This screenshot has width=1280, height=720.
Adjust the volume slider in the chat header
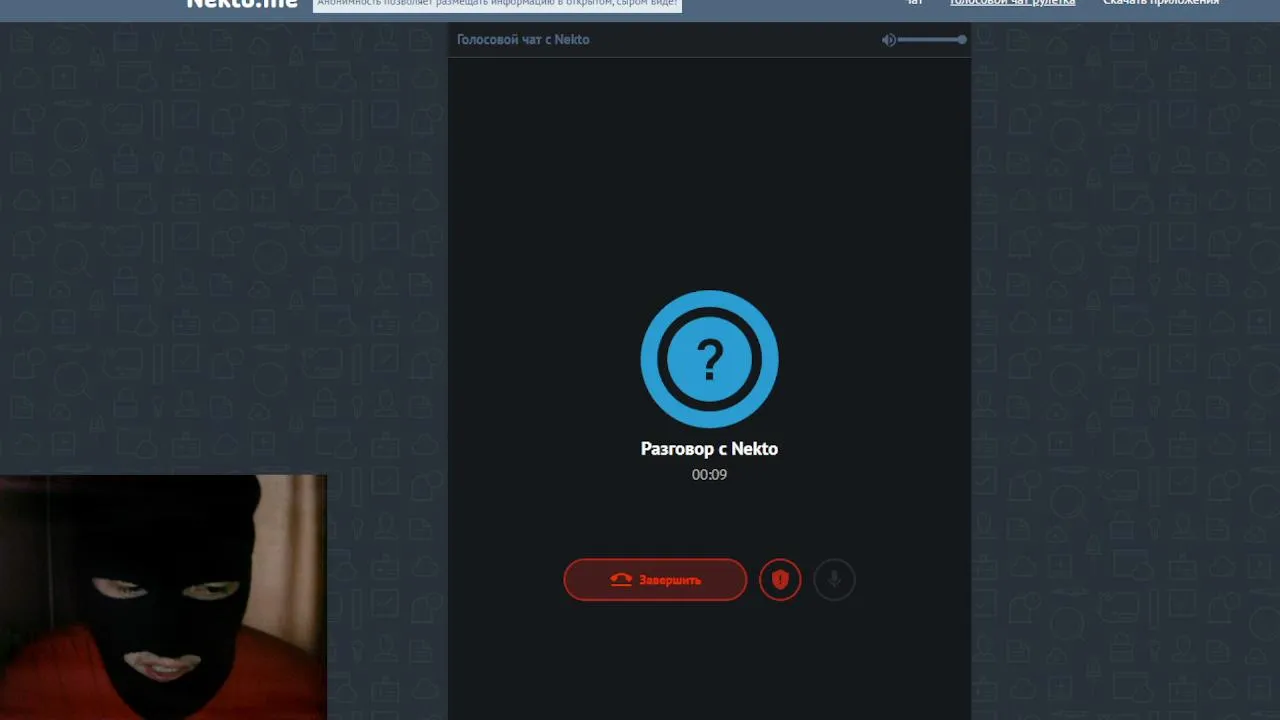[932, 40]
